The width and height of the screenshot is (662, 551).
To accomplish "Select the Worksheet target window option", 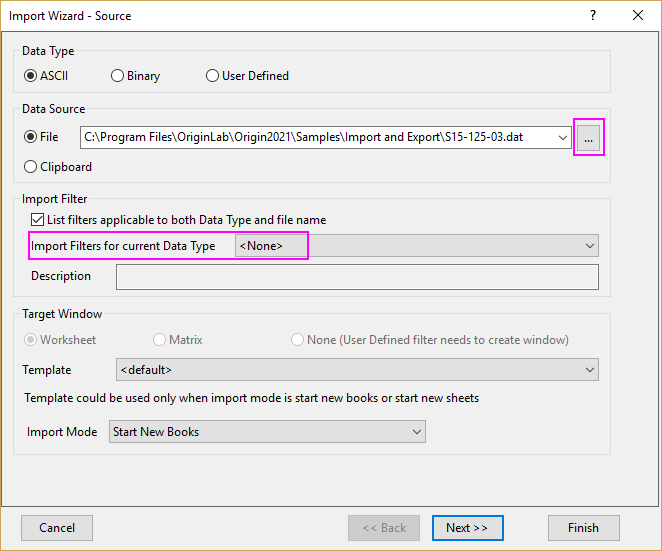I will point(32,340).
